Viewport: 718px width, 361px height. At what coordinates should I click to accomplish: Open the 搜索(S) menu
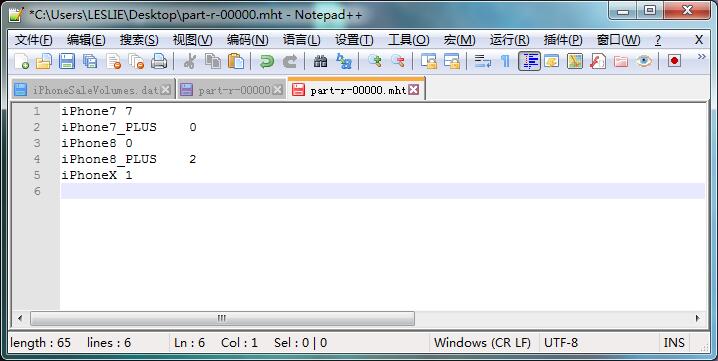(139, 40)
